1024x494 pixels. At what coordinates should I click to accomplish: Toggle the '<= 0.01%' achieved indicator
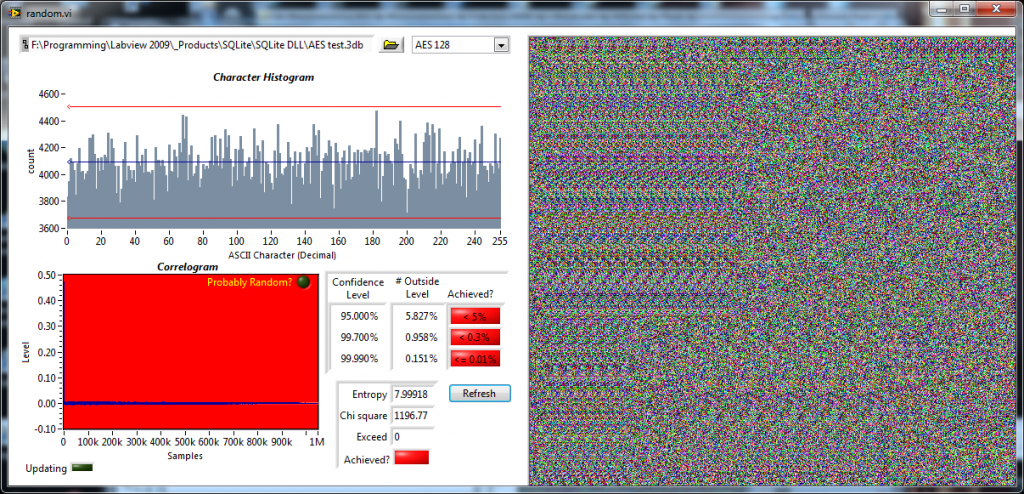[475, 358]
